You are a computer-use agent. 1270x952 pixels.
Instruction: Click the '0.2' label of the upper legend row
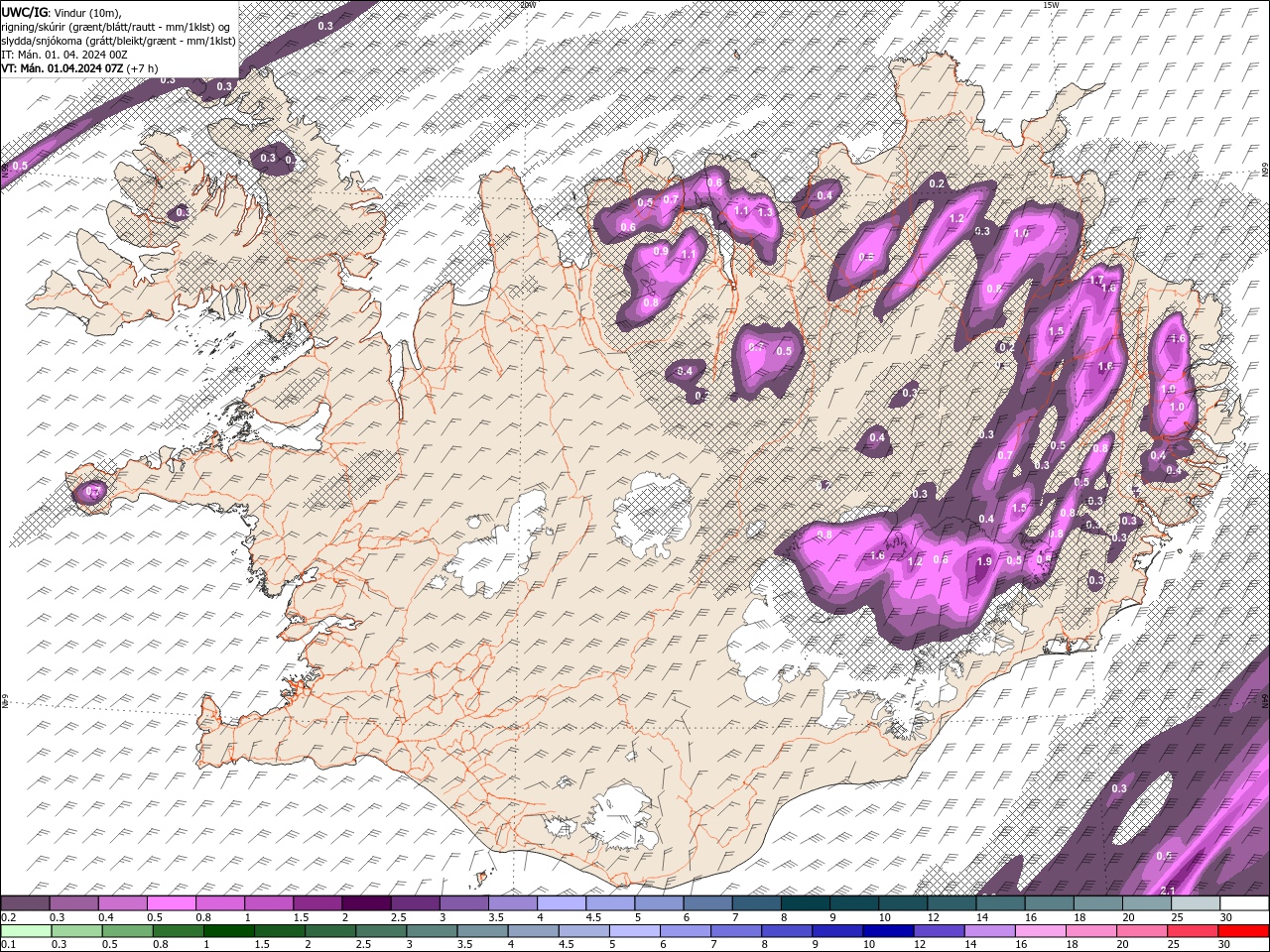[x=9, y=917]
